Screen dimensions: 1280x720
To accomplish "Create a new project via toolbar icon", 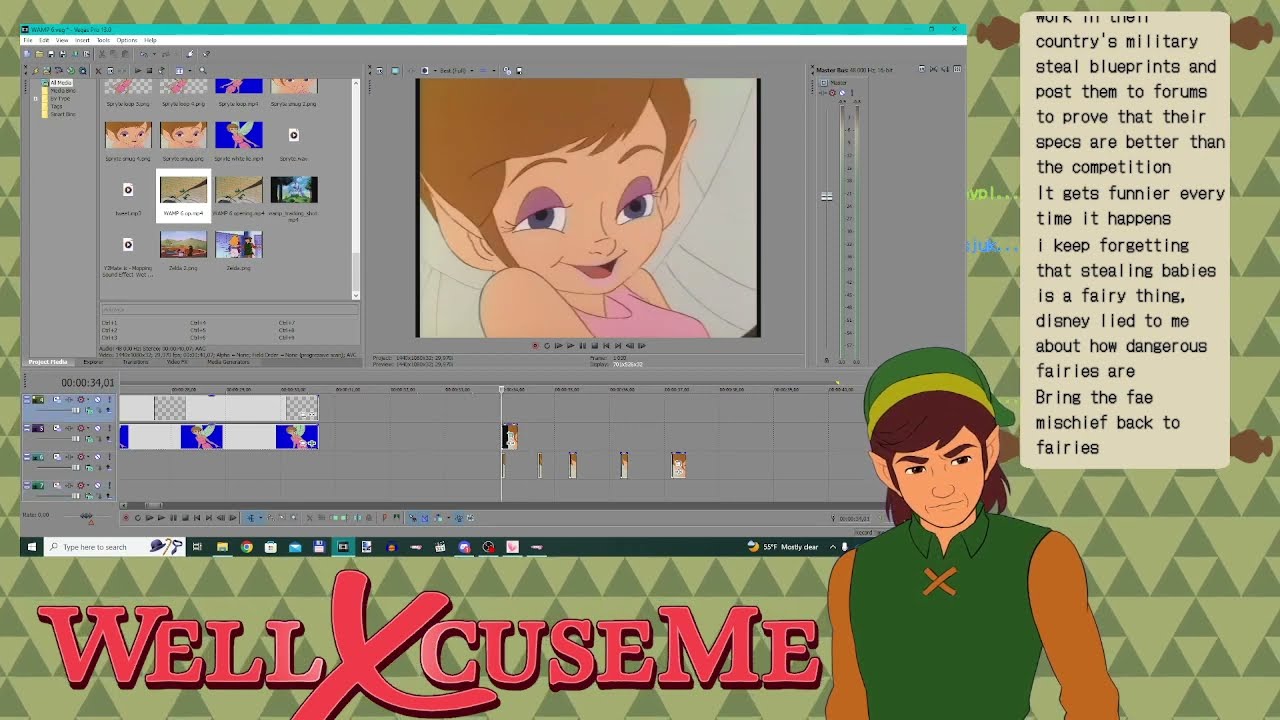I will click(27, 54).
